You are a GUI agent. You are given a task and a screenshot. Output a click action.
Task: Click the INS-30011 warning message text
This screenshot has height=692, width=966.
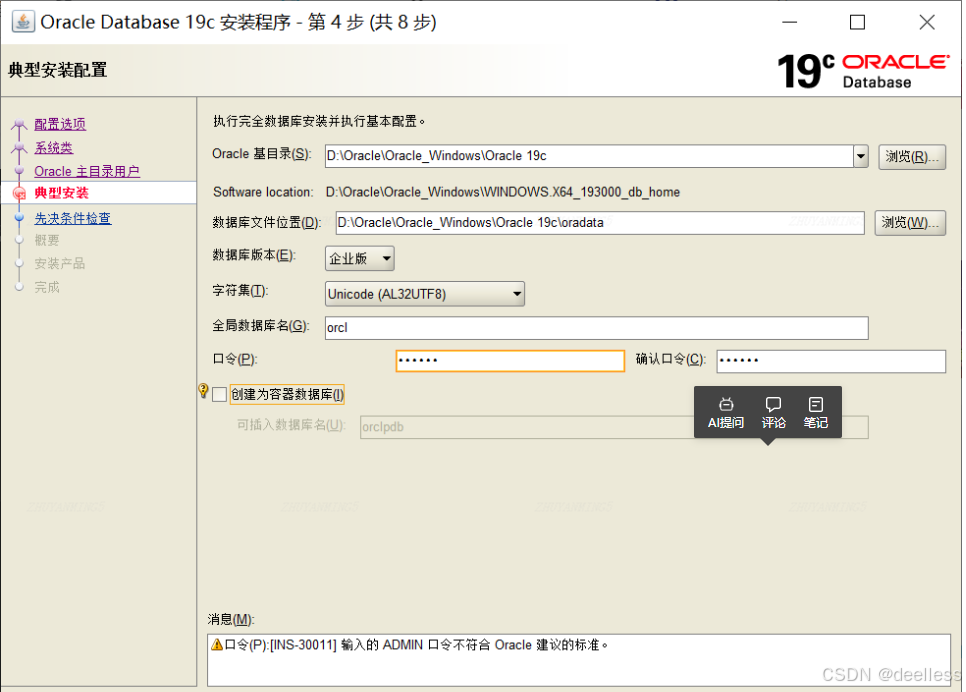[x=417, y=645]
